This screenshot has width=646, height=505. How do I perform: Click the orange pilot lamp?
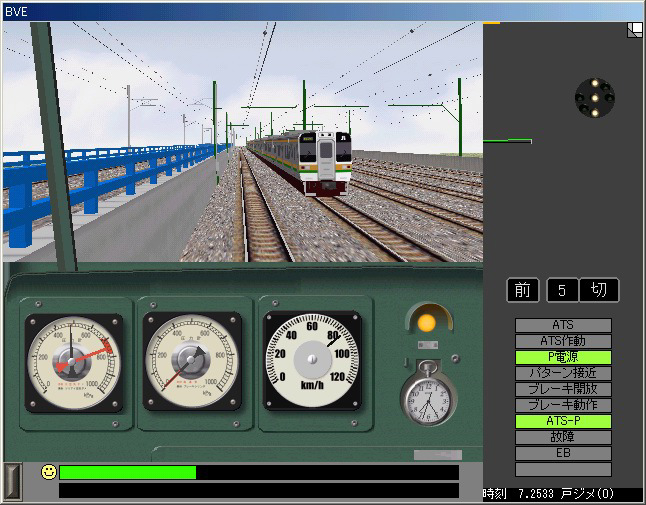(x=427, y=322)
